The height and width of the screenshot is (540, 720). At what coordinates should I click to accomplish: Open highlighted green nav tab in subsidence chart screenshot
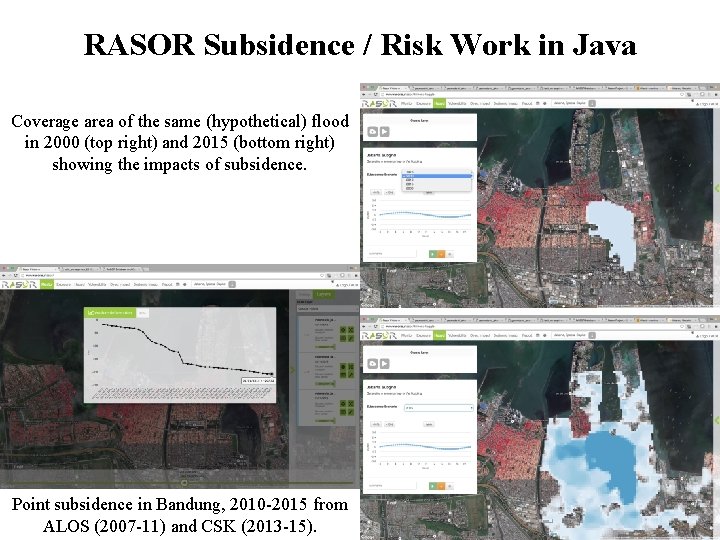tap(47, 284)
